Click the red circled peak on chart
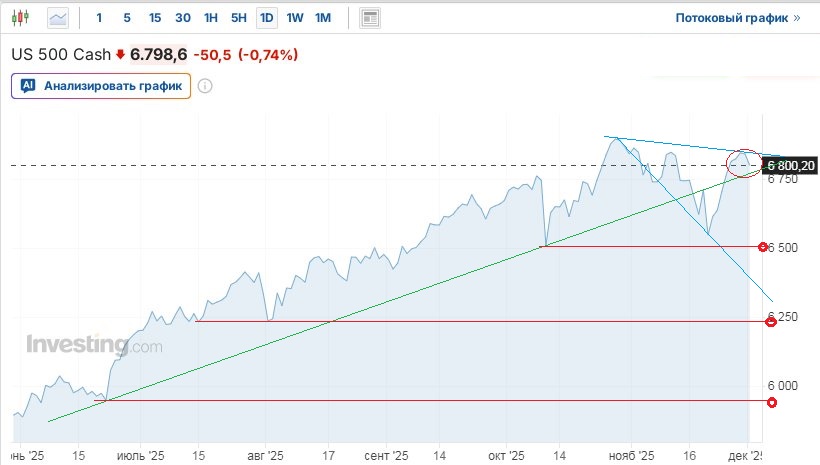 pyautogui.click(x=745, y=160)
